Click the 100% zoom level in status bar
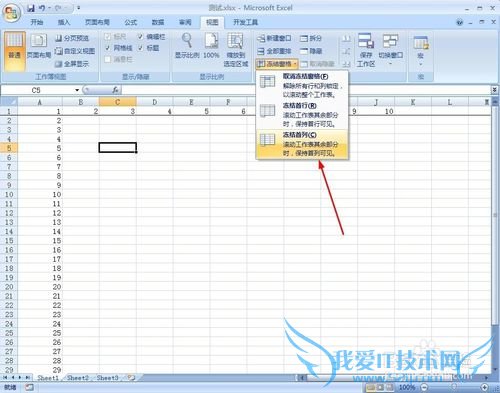The height and width of the screenshot is (393, 500). 407,387
